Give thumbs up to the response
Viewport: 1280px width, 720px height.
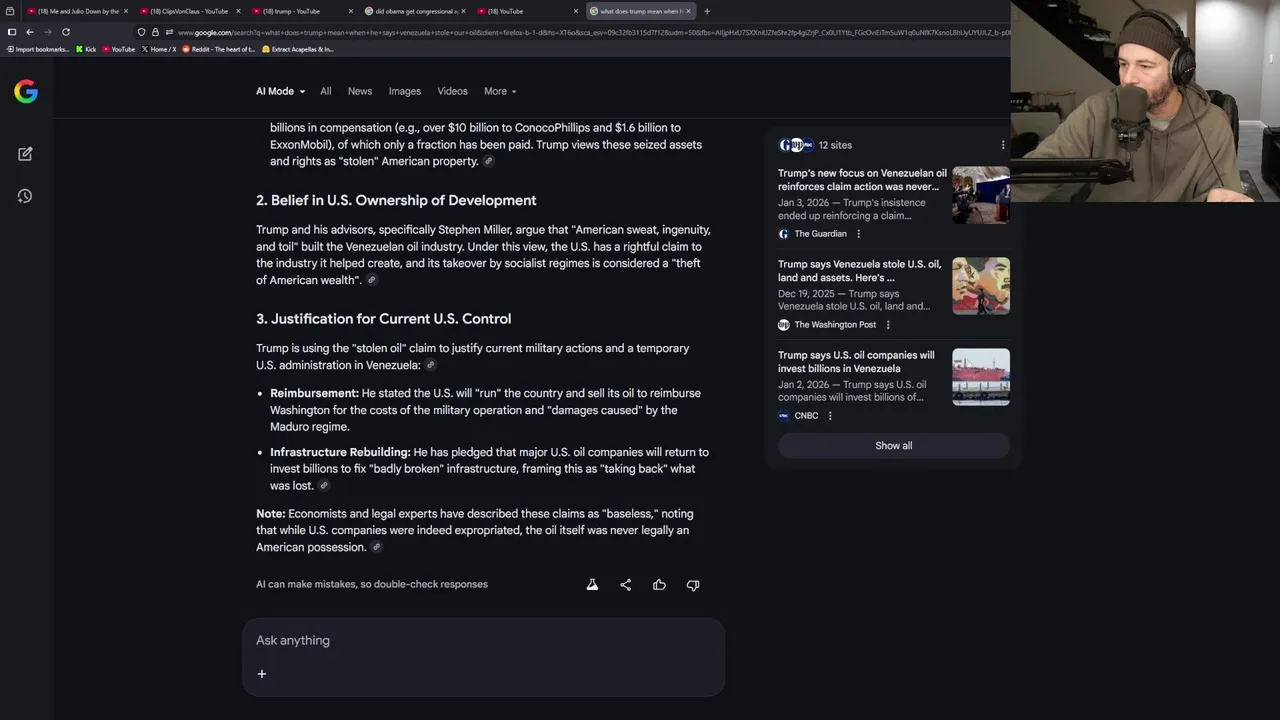(x=659, y=585)
